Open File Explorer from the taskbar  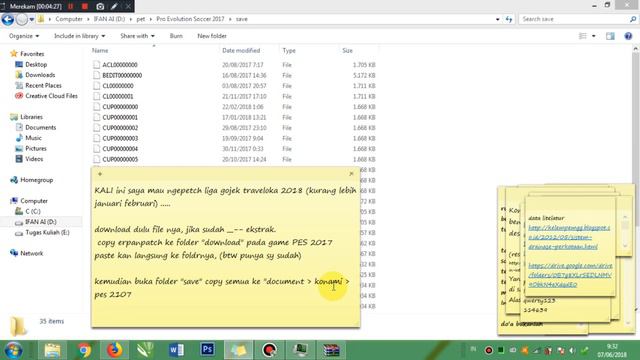[x=53, y=350]
